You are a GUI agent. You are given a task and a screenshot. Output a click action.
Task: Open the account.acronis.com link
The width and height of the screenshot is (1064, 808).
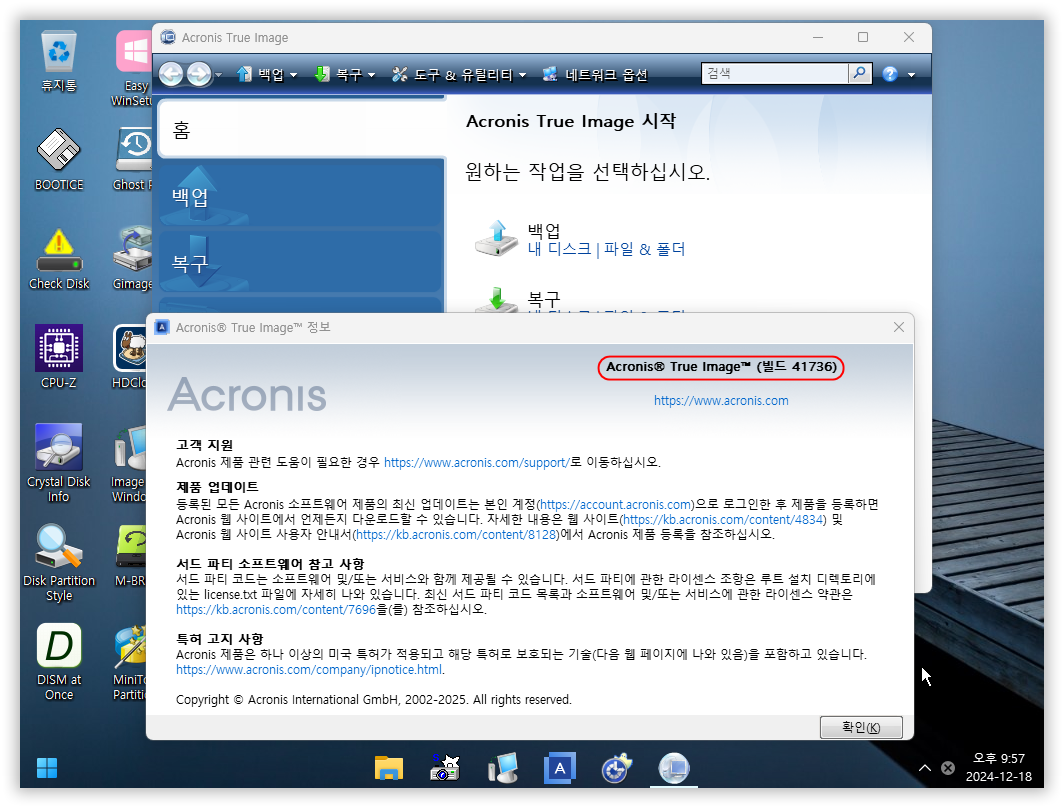(615, 504)
